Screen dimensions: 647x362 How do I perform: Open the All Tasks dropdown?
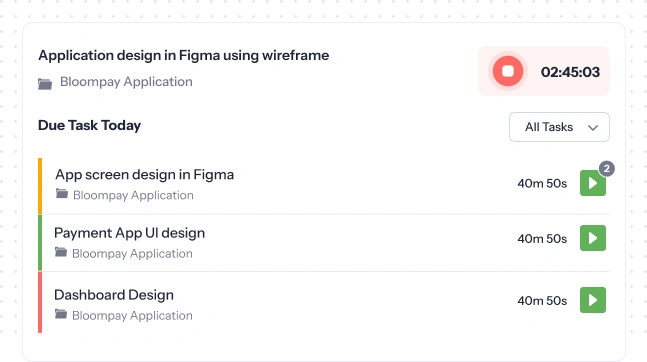click(559, 127)
